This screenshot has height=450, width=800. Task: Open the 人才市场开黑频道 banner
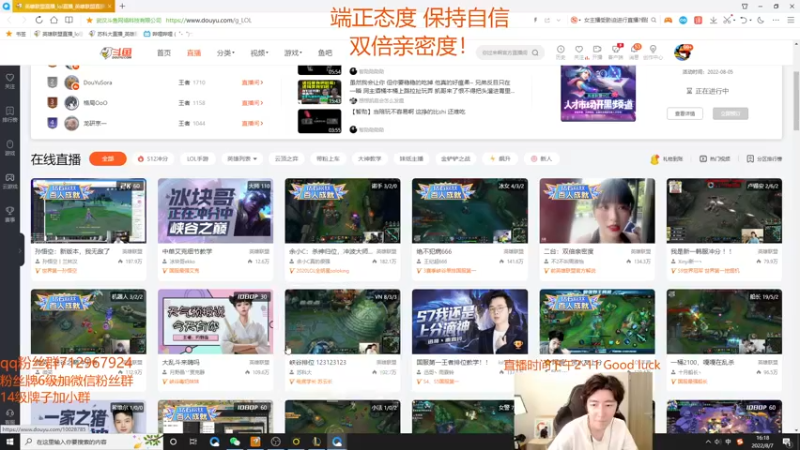(x=598, y=93)
